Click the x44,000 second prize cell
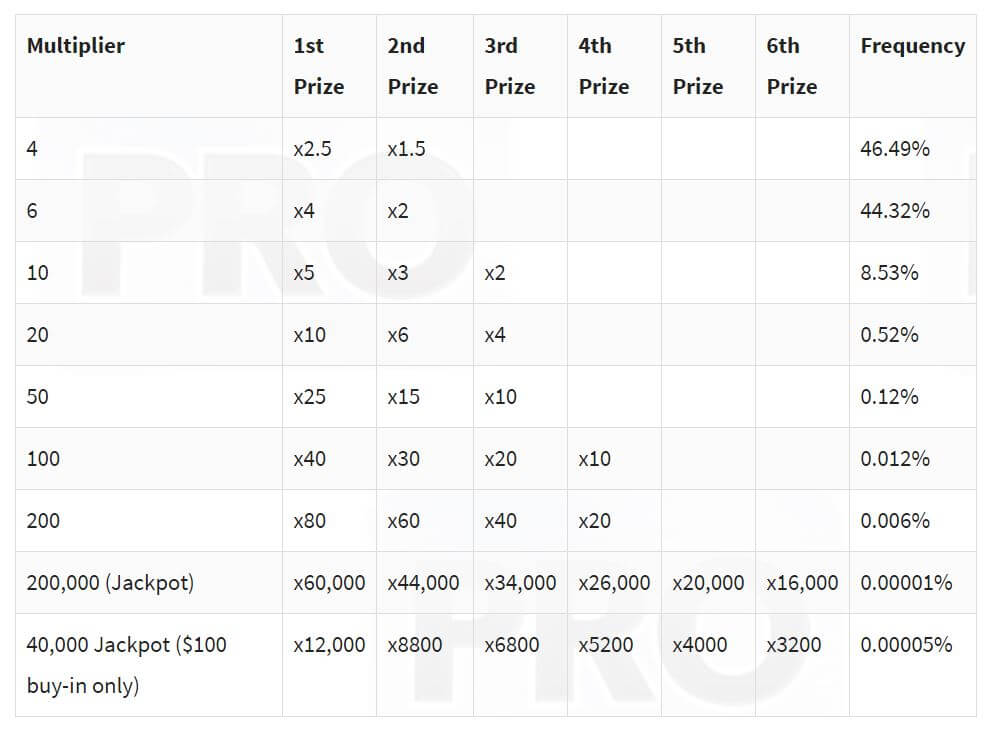Screen dimensions: 997x732 (x=424, y=583)
